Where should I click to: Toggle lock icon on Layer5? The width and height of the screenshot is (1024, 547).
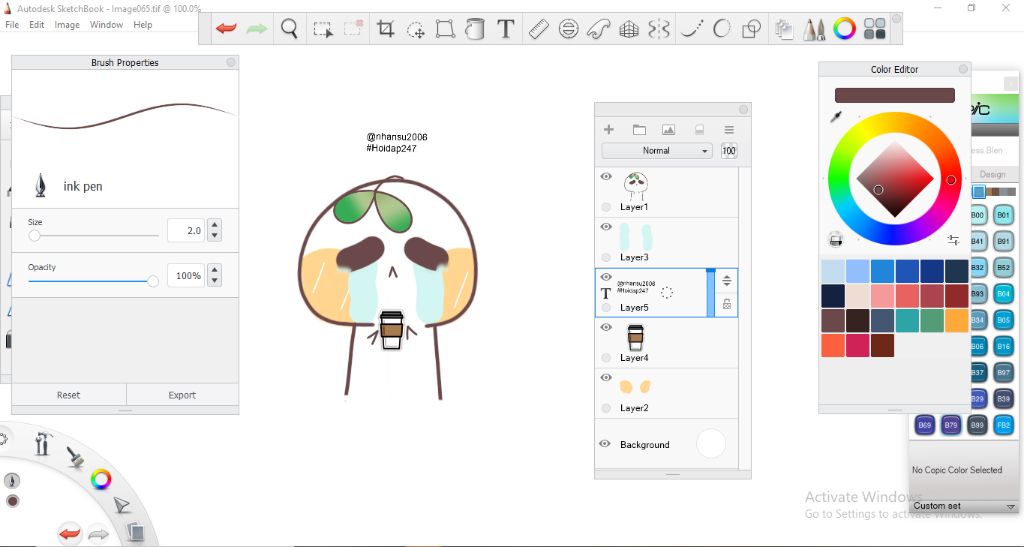pyautogui.click(x=727, y=304)
